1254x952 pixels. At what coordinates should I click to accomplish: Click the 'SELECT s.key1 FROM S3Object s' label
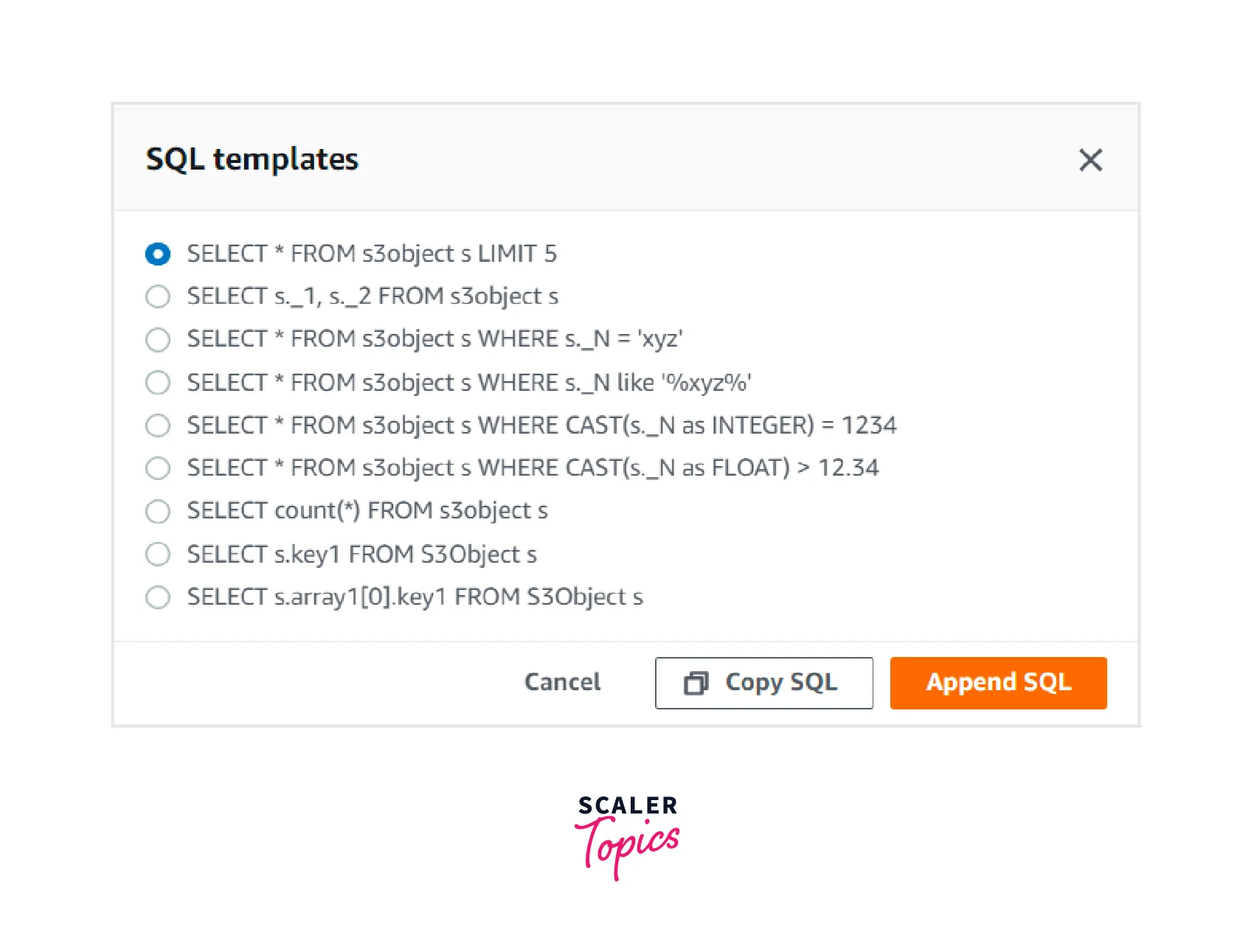click(x=361, y=554)
